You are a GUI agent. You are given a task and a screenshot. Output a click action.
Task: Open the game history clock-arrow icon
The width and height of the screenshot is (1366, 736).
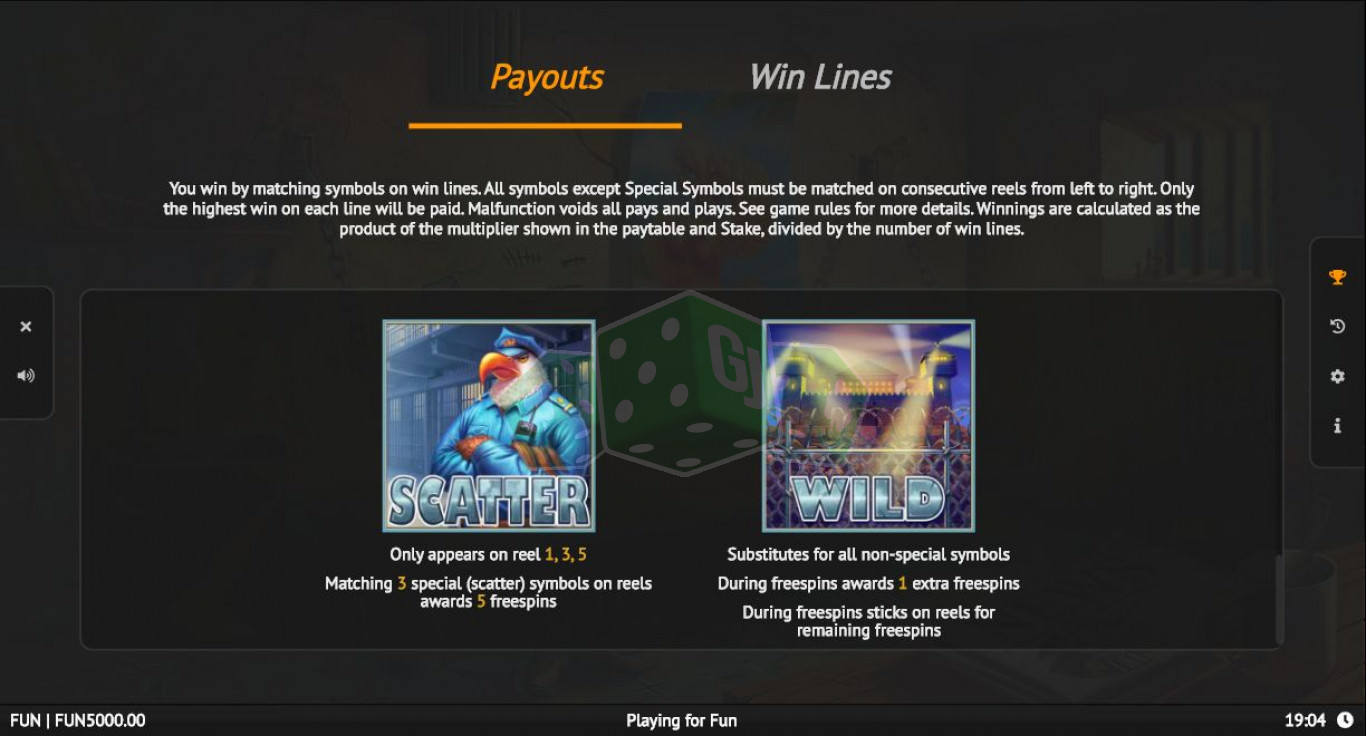point(1337,326)
